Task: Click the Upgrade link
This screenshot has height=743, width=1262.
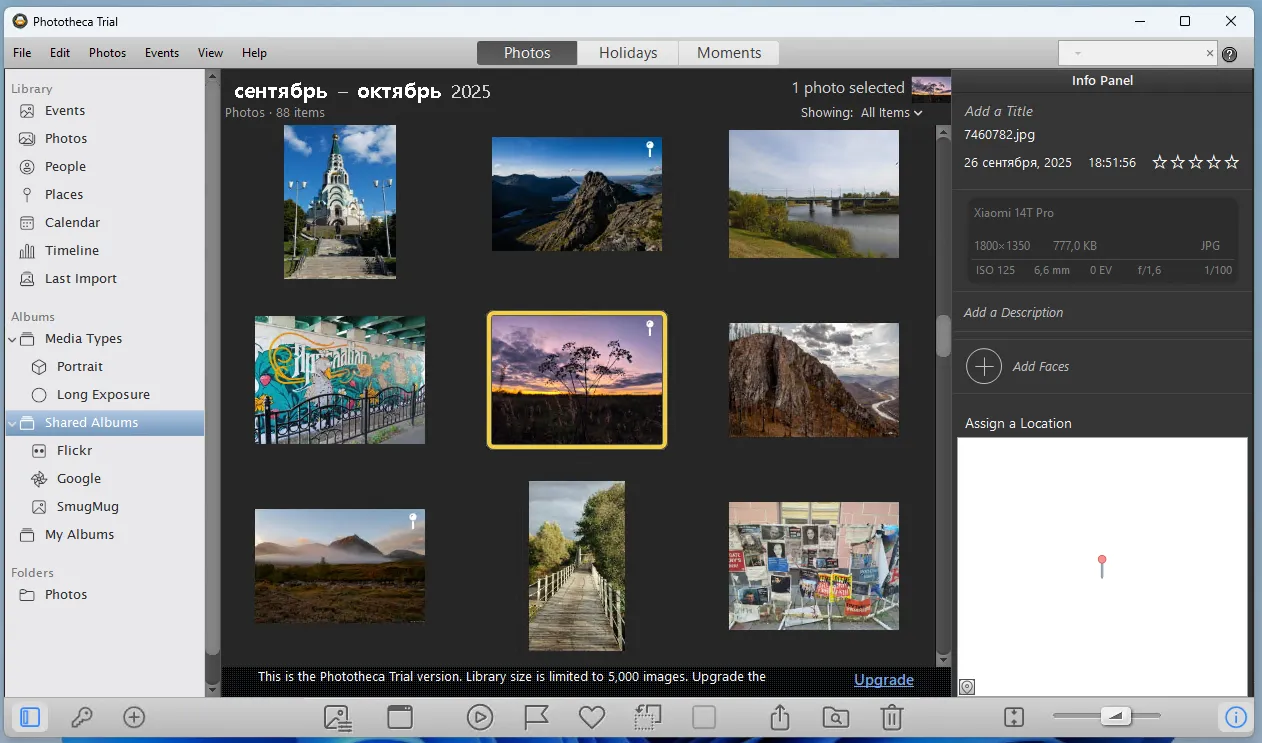Action: (x=884, y=680)
